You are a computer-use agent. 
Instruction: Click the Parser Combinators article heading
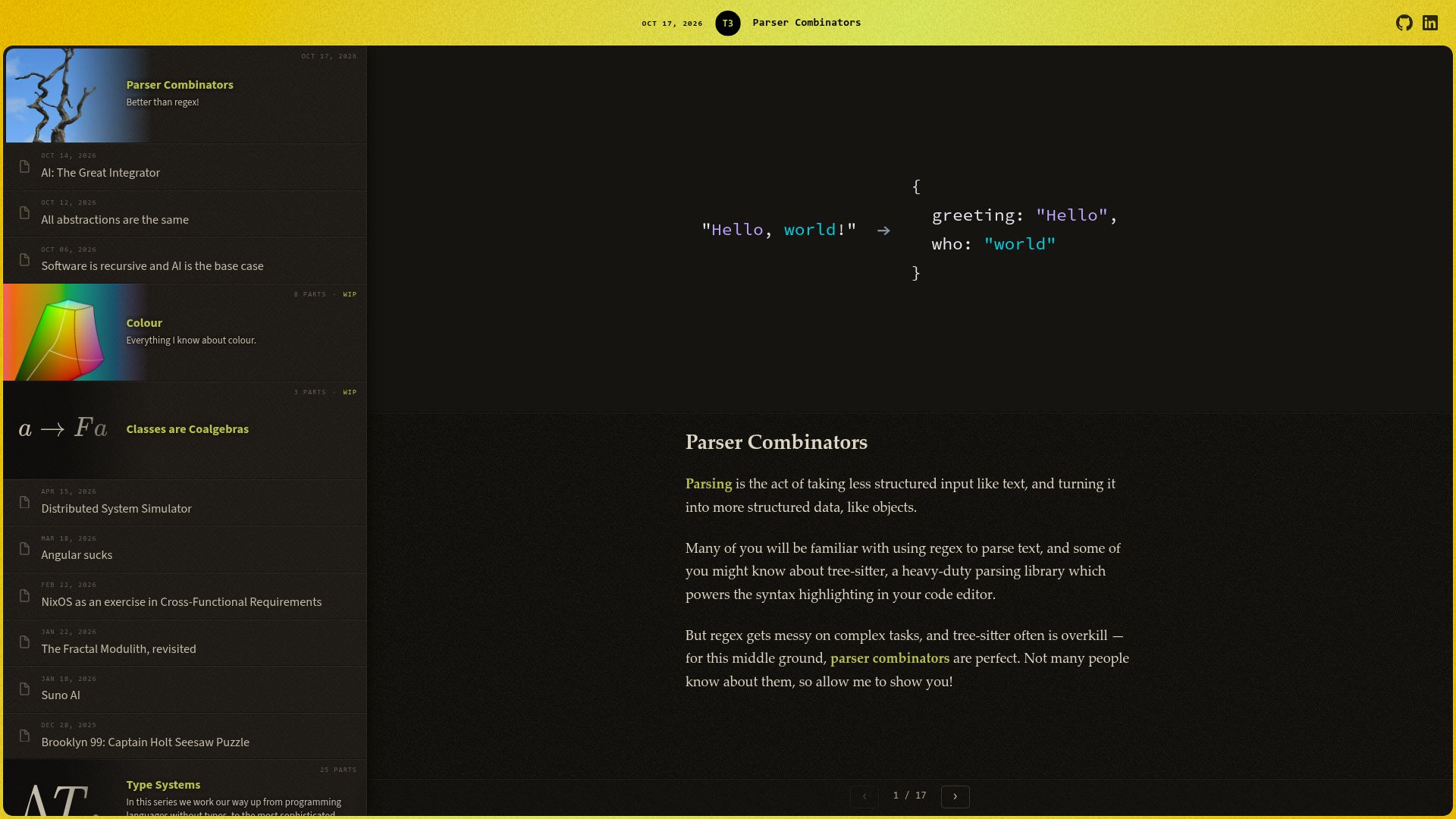[x=777, y=442]
